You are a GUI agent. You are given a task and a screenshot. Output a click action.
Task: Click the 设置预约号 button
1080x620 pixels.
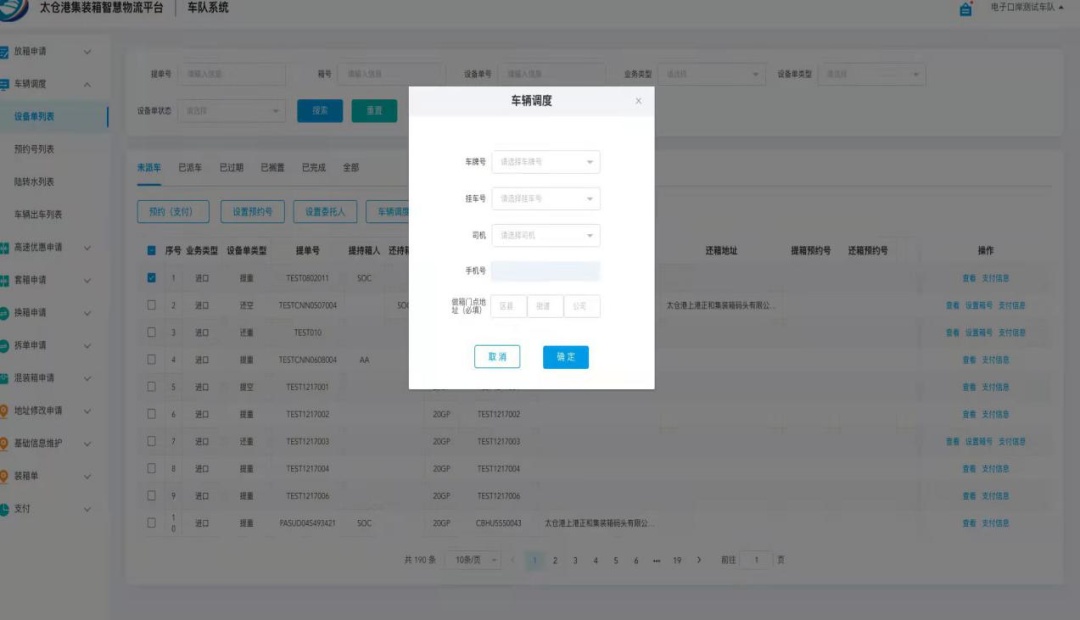[x=252, y=211]
